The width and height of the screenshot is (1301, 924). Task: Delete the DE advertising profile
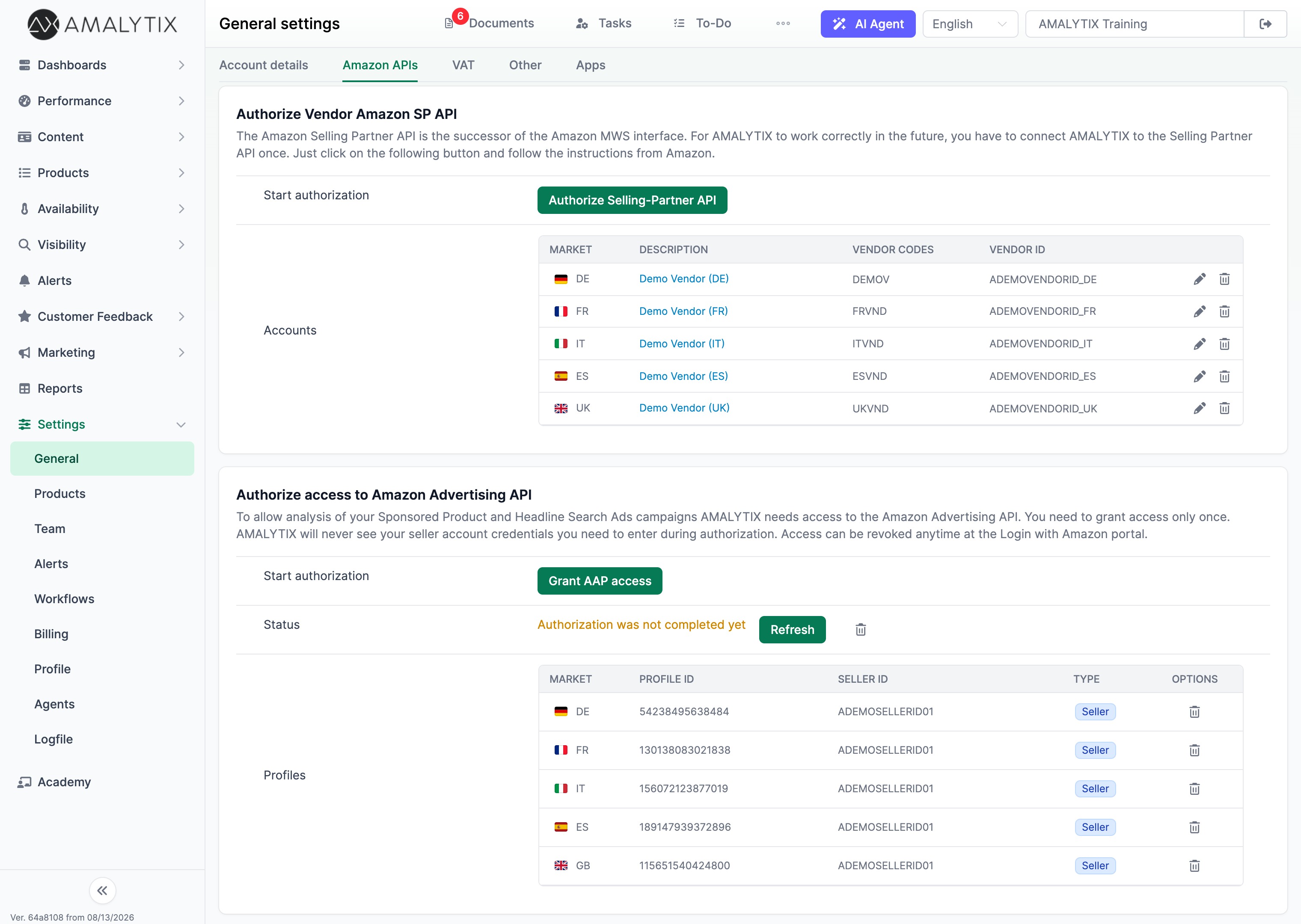point(1194,712)
